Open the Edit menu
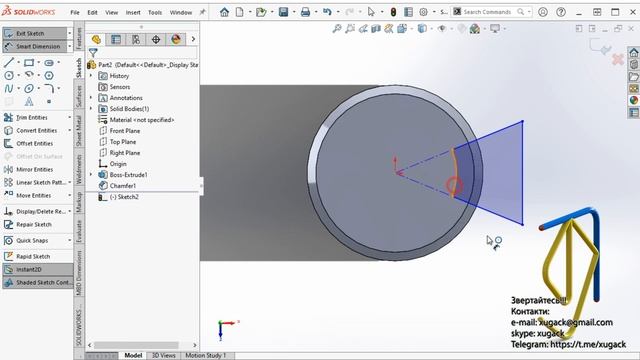Image resolution: width=640 pixels, height=360 pixels. pyautogui.click(x=93, y=13)
